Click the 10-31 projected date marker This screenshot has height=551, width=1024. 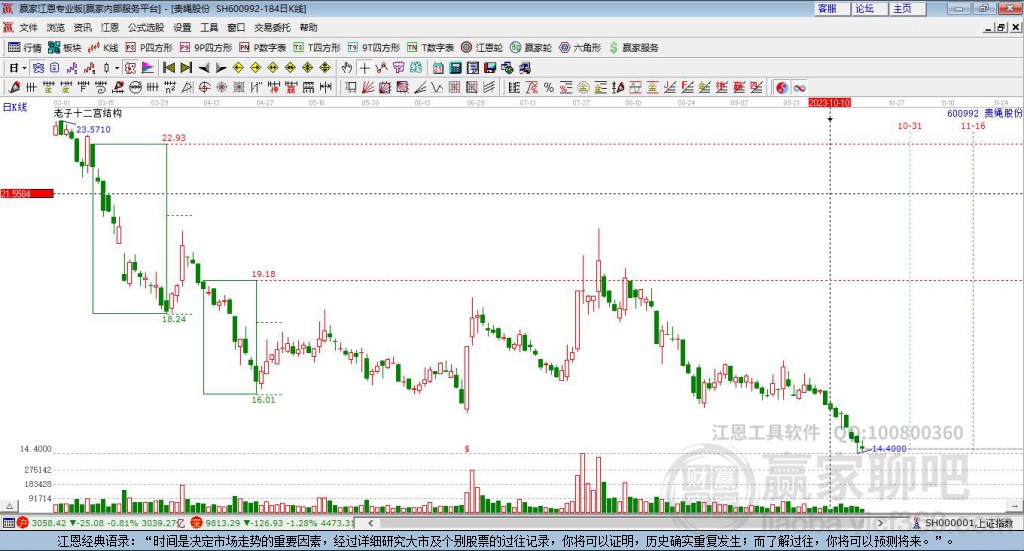[910, 125]
